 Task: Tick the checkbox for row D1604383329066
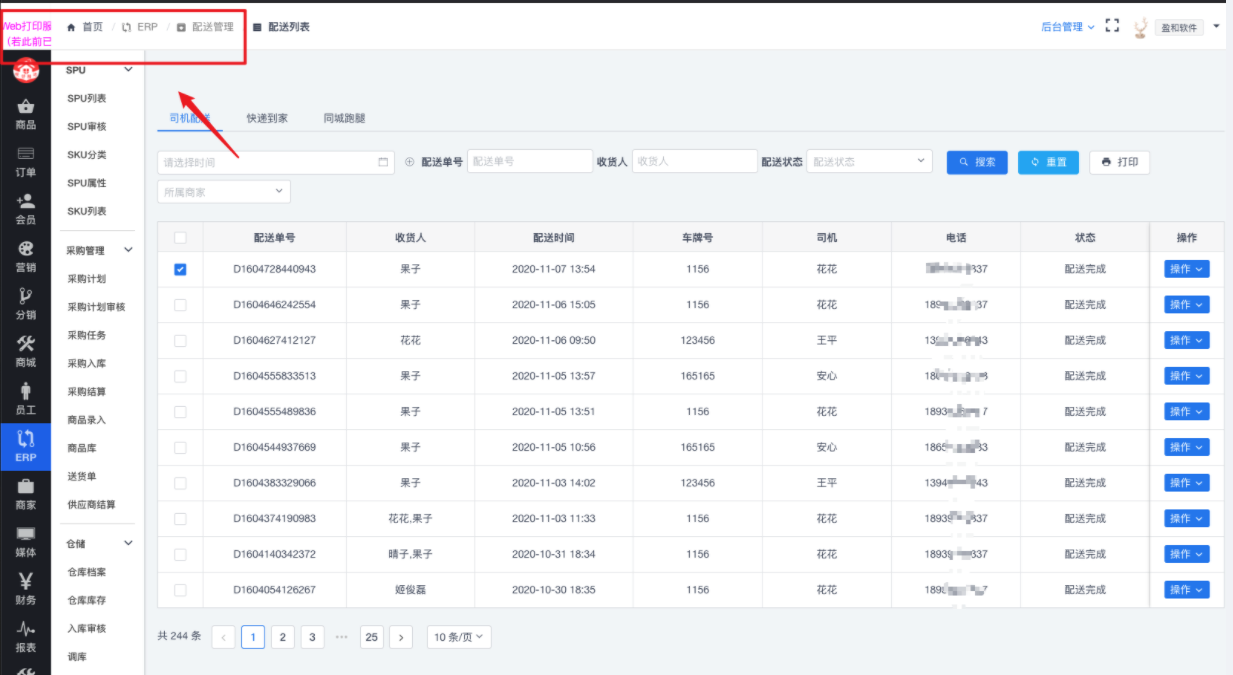click(x=180, y=483)
